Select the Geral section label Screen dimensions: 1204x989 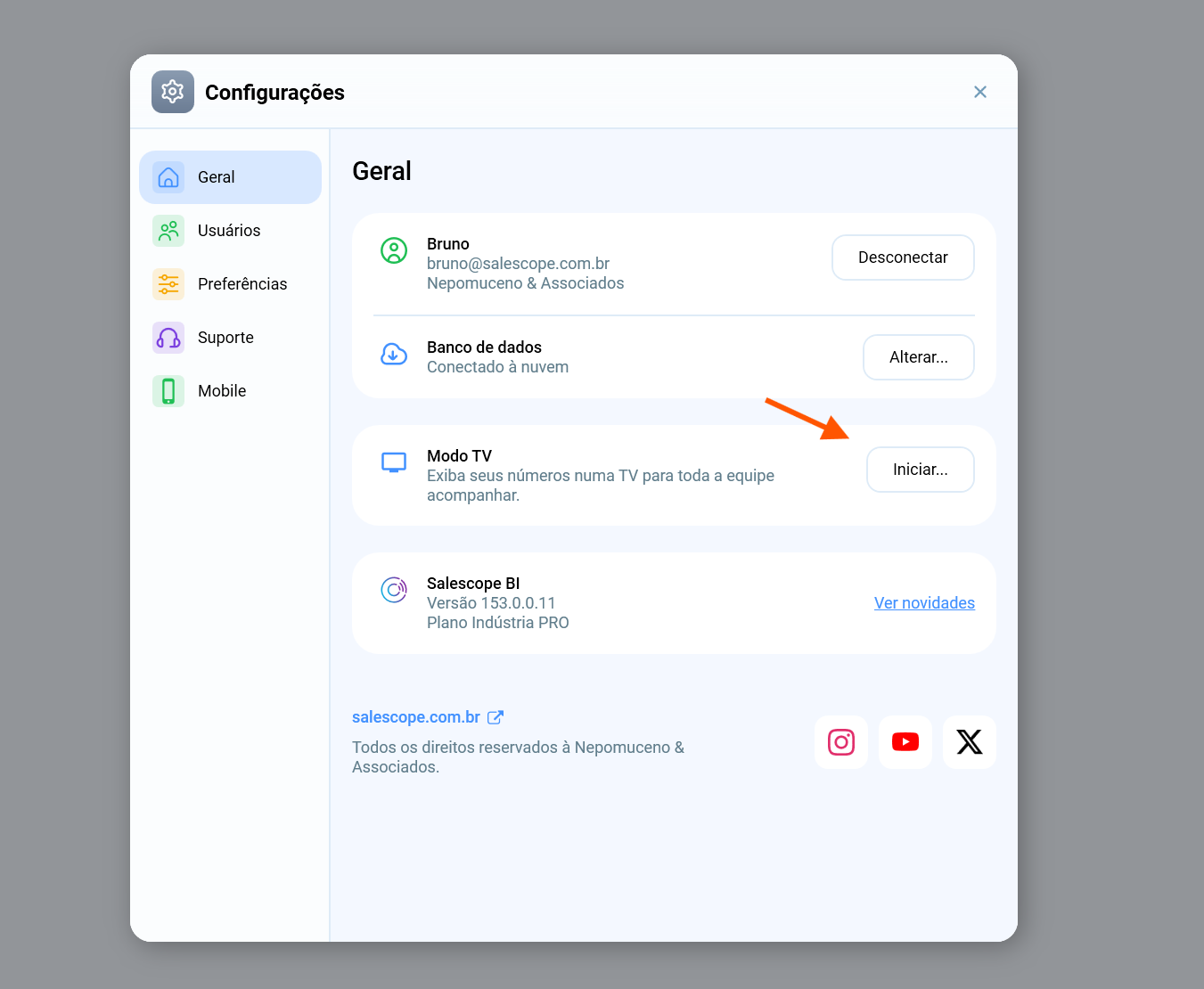(217, 177)
